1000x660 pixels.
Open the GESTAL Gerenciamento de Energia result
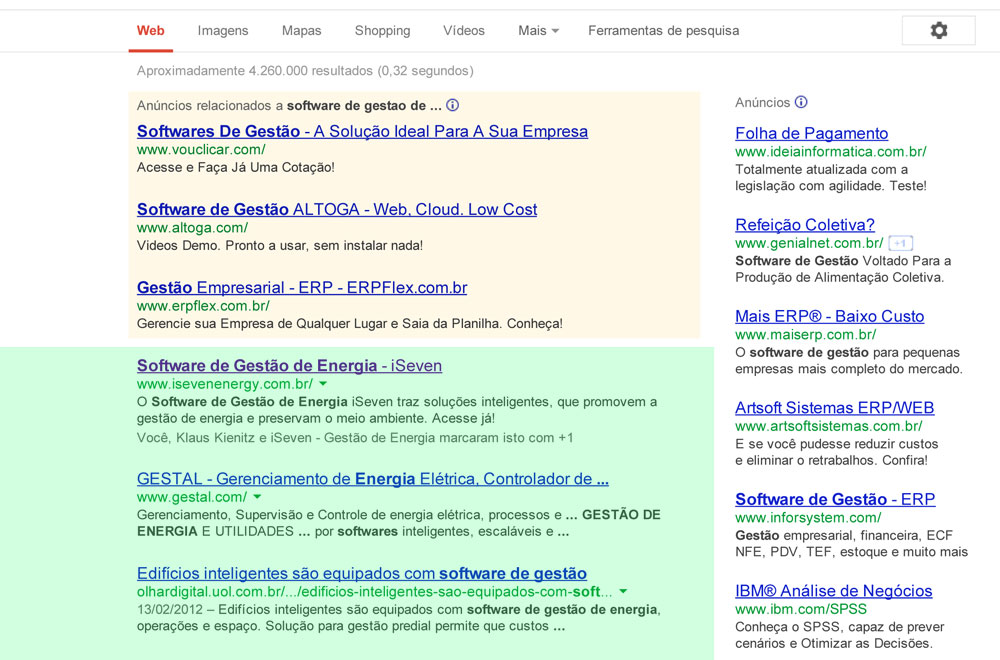[x=372, y=479]
